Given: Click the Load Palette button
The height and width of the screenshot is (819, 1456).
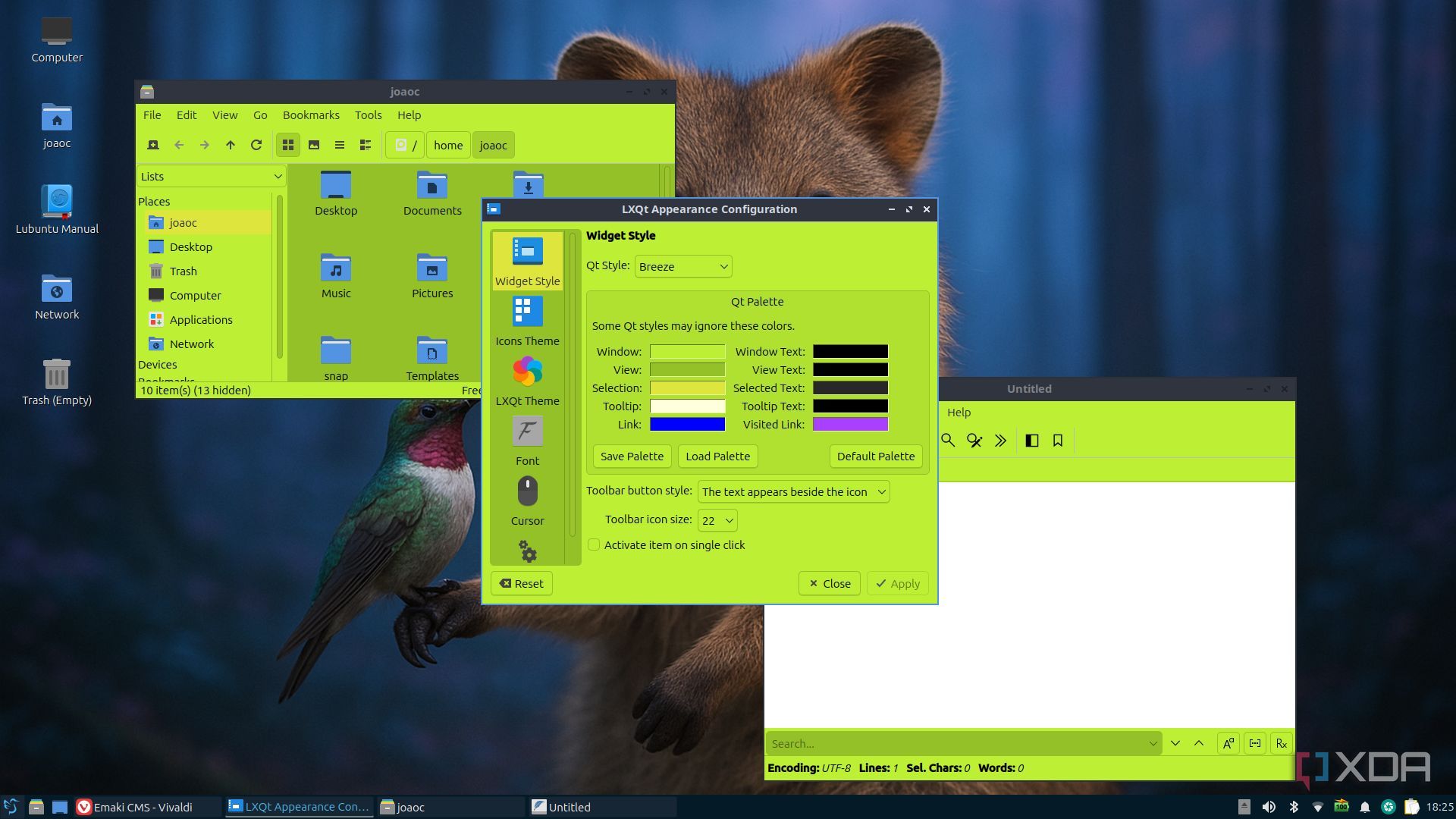Looking at the screenshot, I should [717, 456].
